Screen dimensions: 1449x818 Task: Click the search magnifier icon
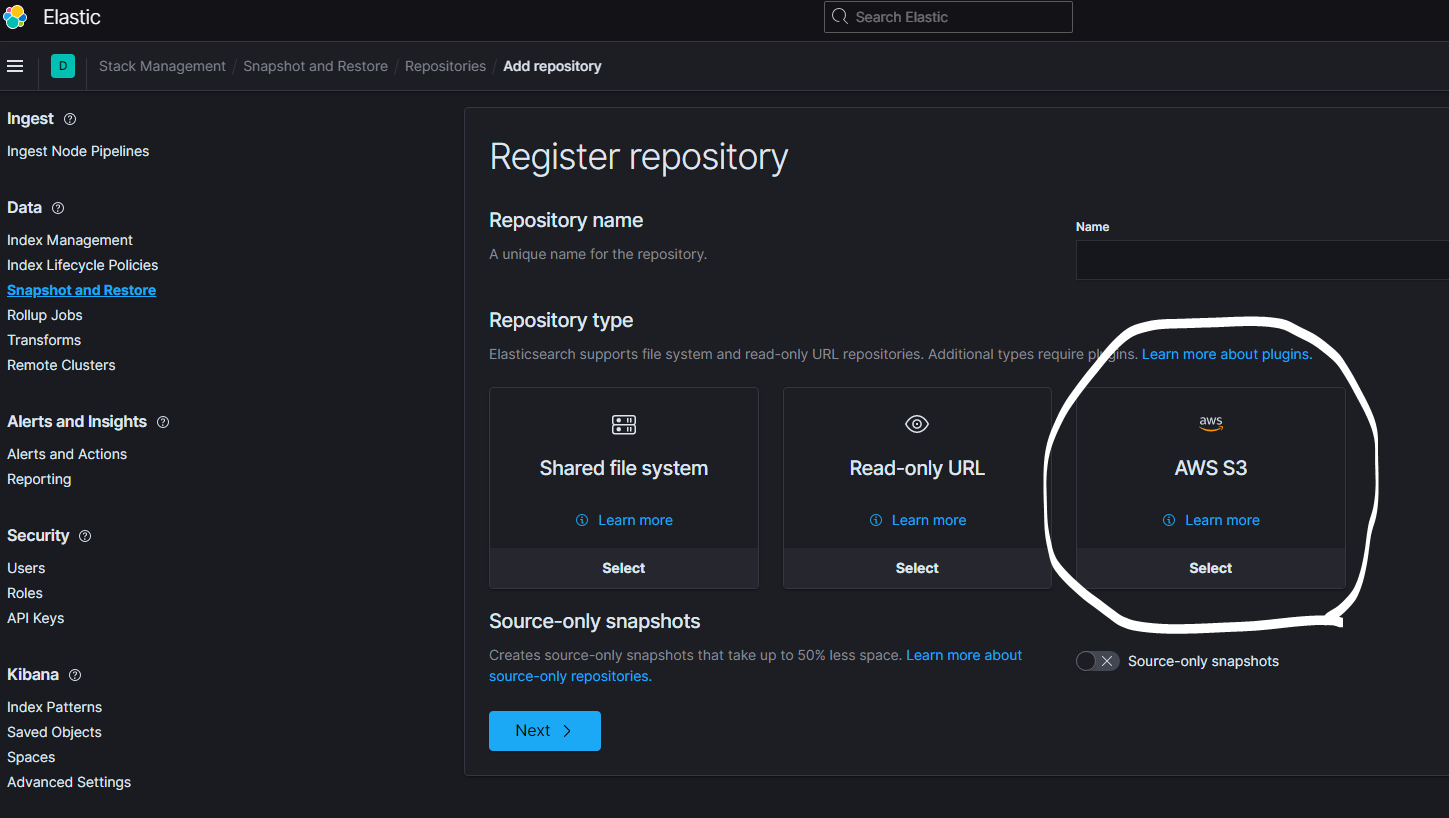point(840,17)
